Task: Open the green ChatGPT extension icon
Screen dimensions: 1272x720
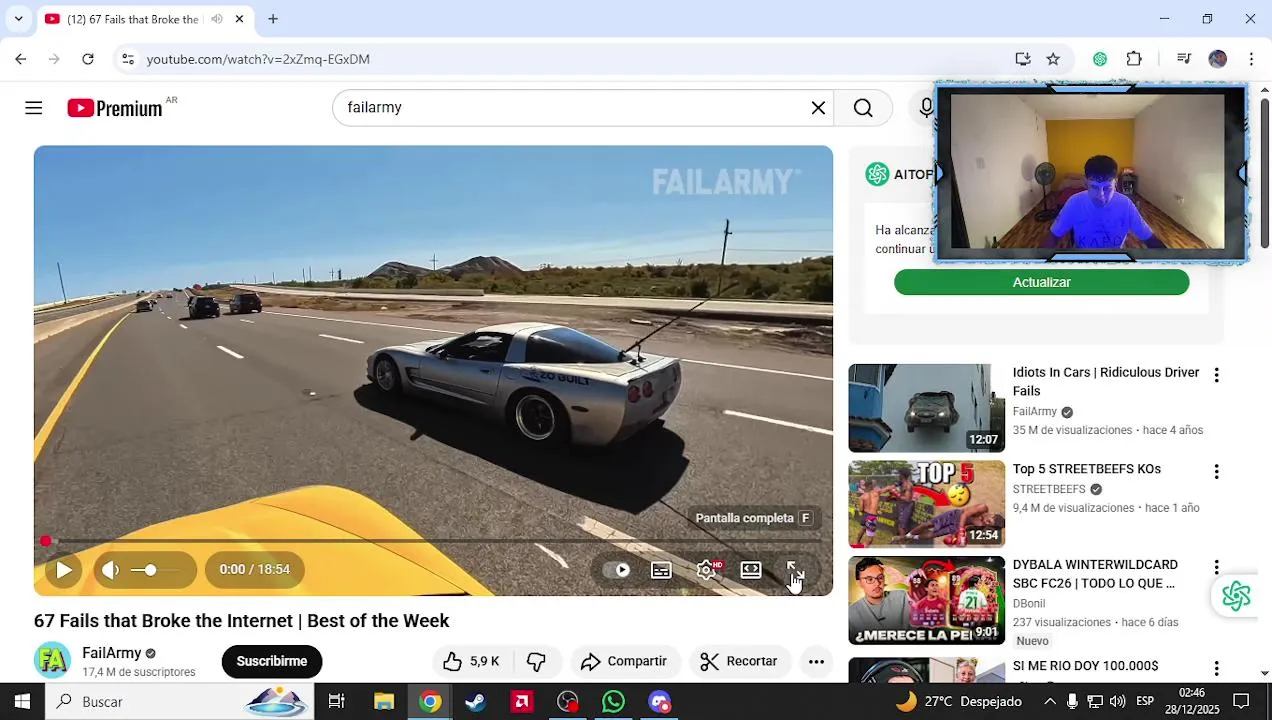Action: [1100, 59]
